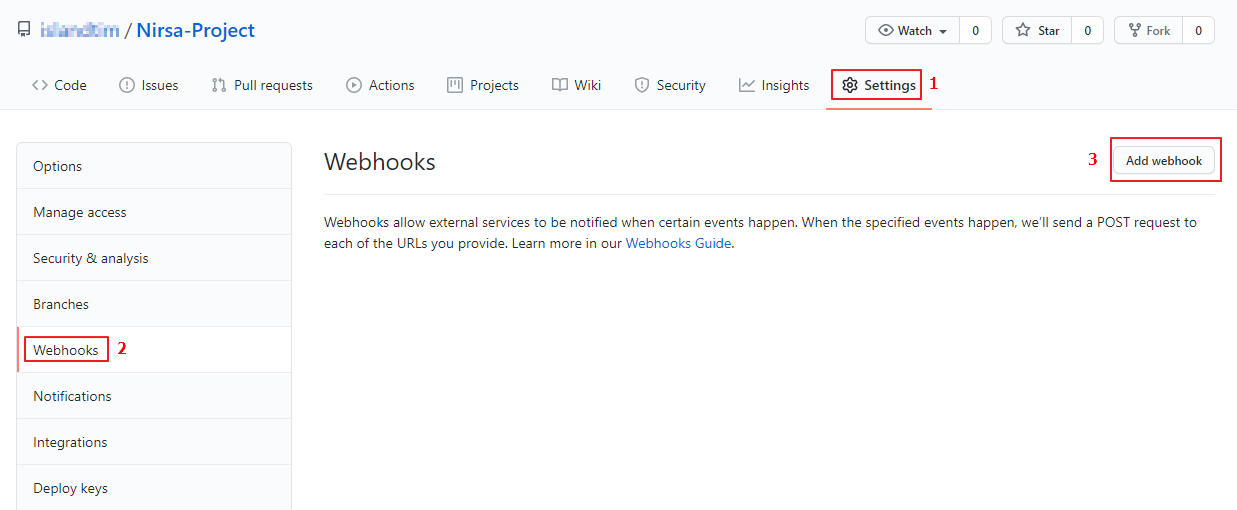Open the Watch dropdown
The width and height of the screenshot is (1237, 510).
pyautogui.click(x=912, y=30)
